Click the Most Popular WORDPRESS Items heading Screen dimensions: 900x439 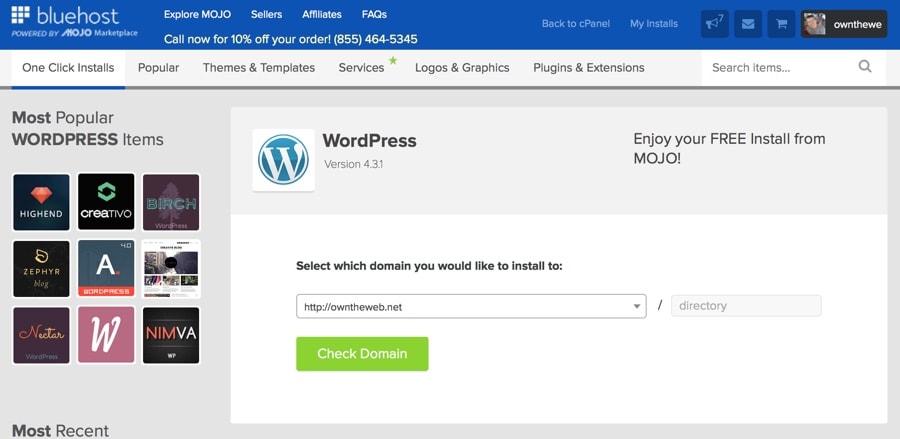[x=88, y=129]
